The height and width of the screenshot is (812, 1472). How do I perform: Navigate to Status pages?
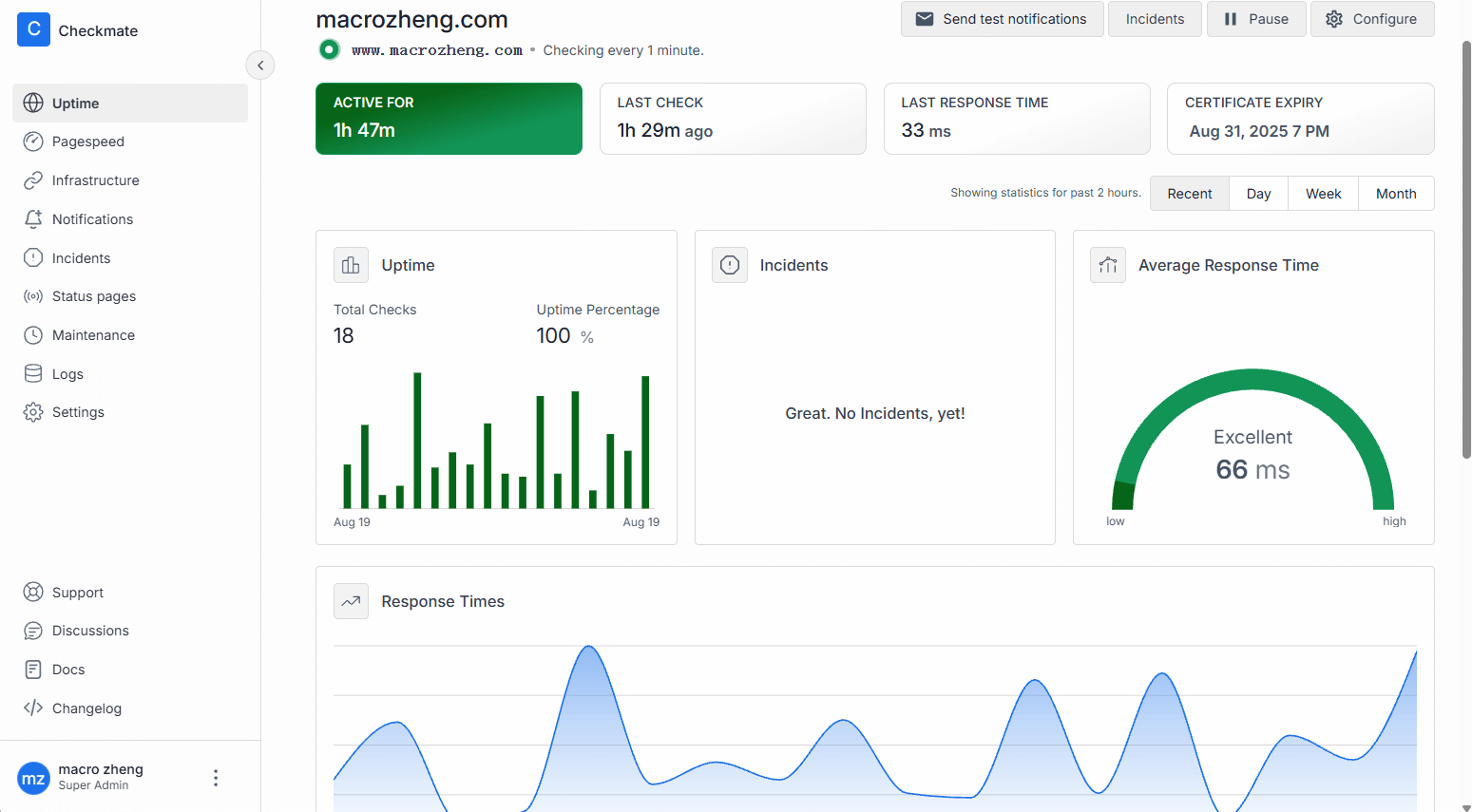click(93, 296)
